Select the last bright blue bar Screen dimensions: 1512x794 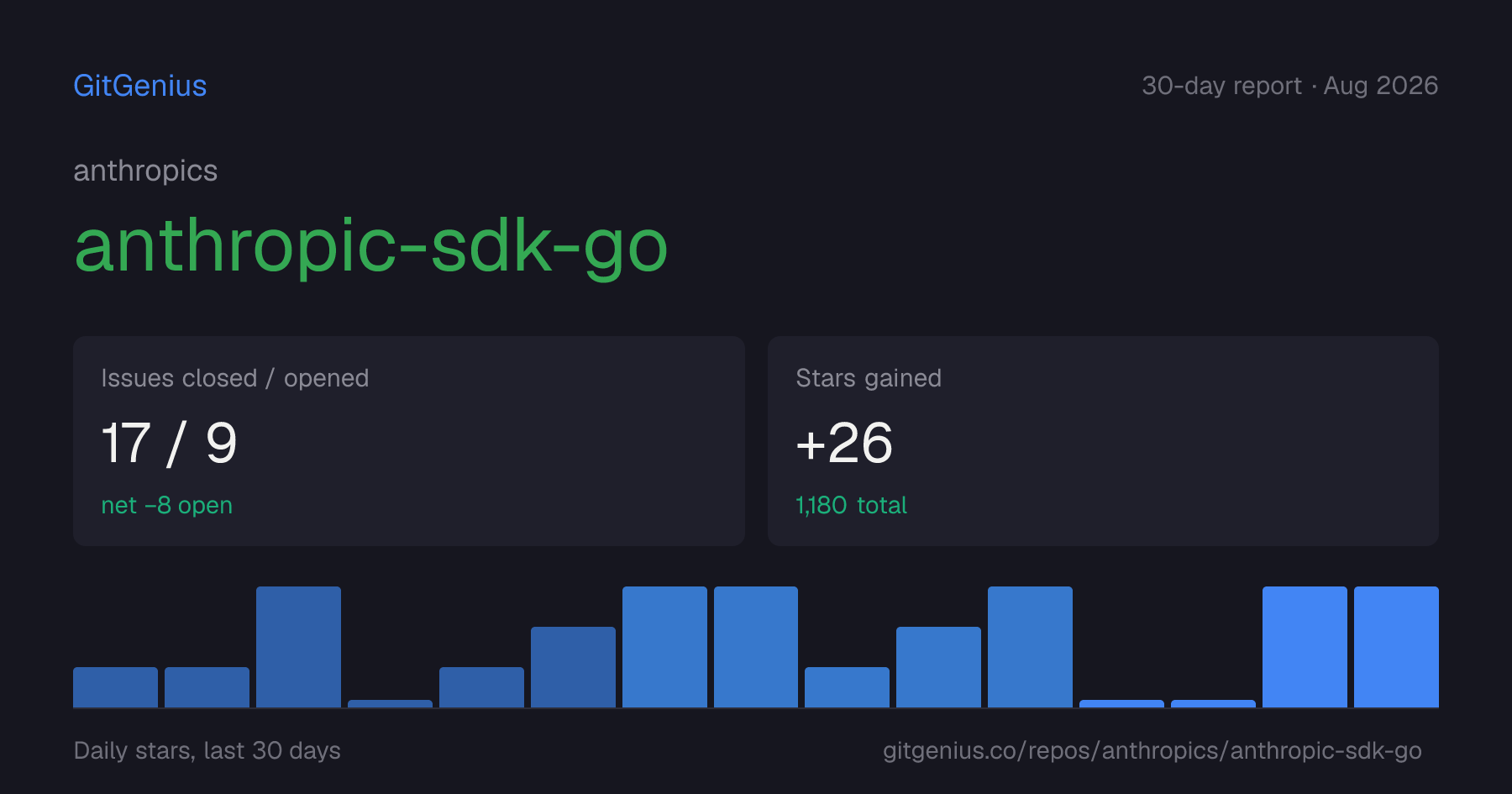(1396, 647)
